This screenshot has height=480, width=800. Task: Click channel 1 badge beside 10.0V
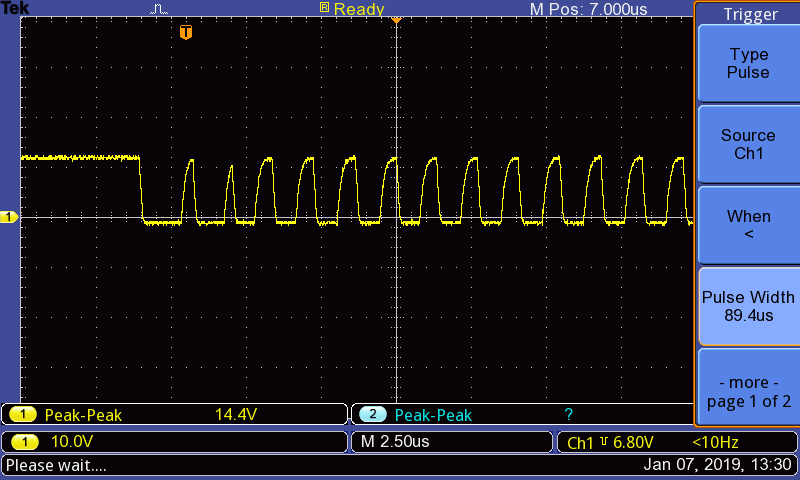click(24, 441)
